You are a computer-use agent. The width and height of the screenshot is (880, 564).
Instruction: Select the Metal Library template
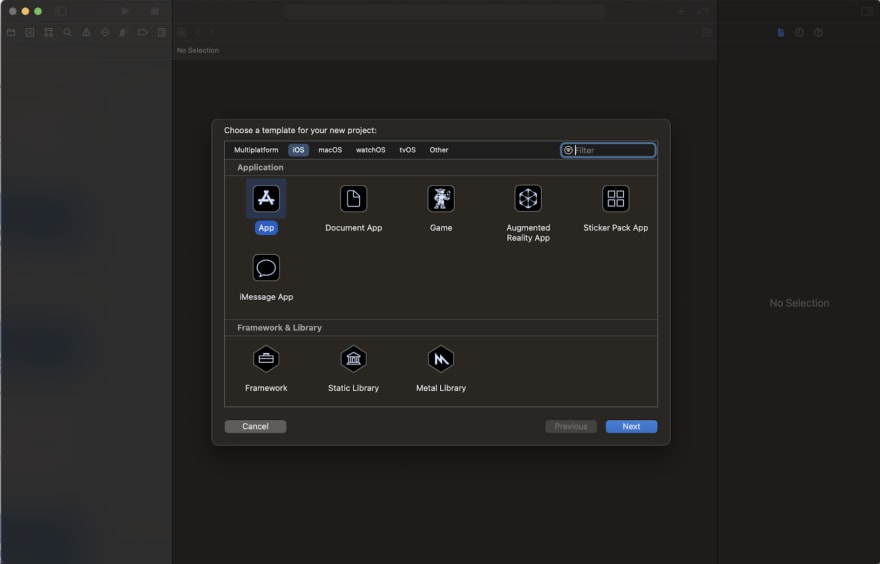tap(441, 369)
